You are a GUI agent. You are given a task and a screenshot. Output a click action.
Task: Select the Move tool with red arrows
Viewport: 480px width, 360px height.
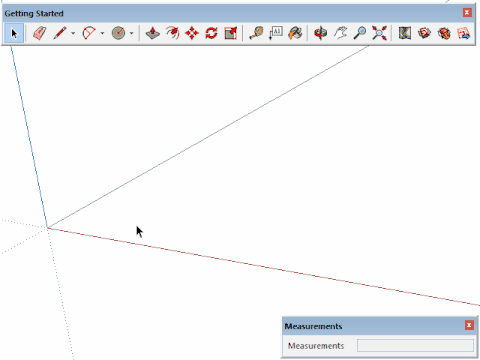[192, 33]
